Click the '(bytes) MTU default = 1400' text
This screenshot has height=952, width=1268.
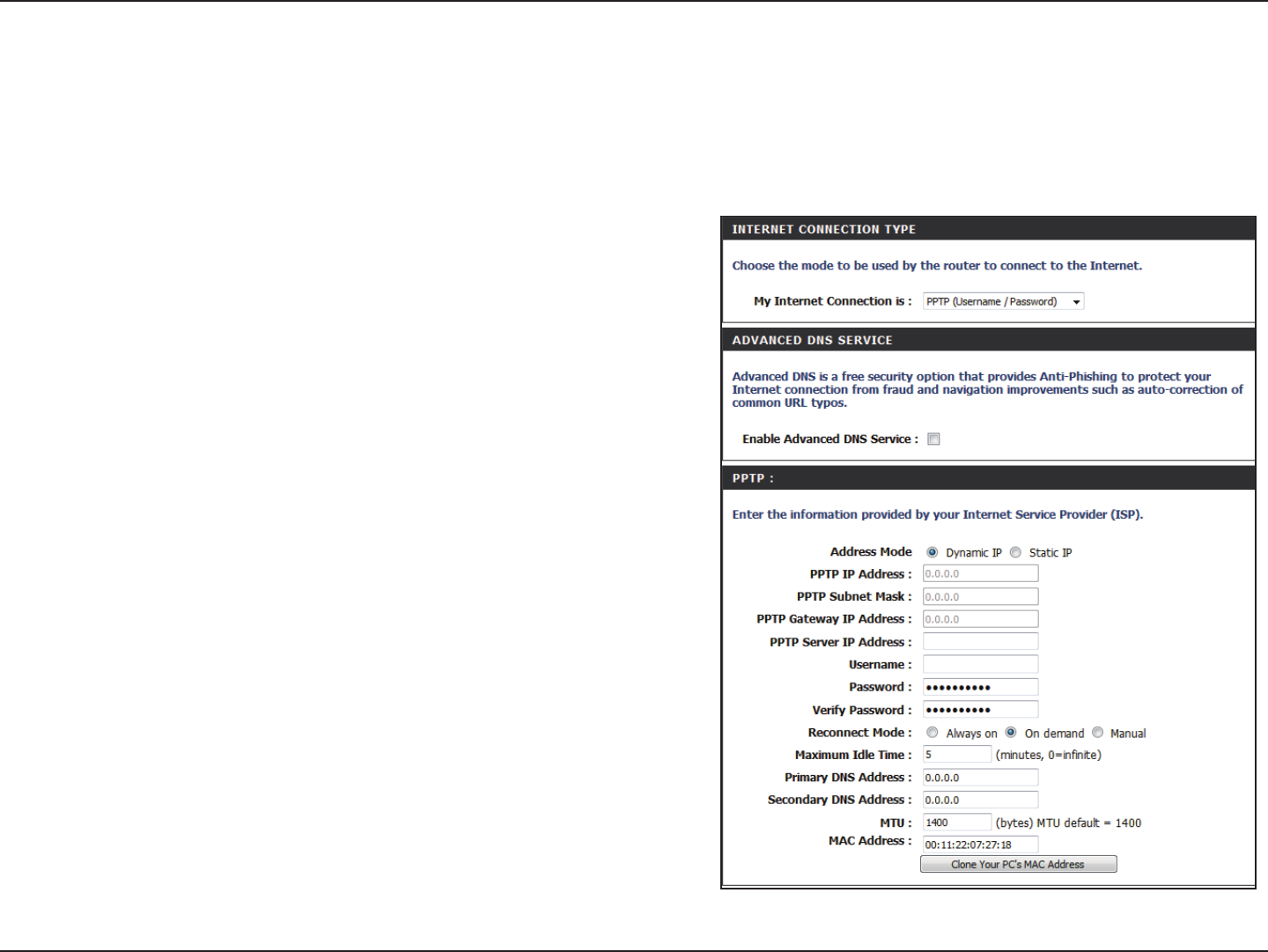tap(1068, 823)
